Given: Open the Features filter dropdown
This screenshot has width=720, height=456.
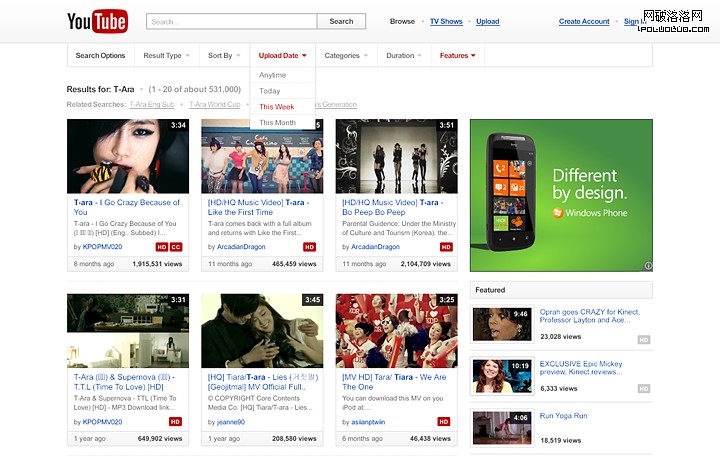Looking at the screenshot, I should click(x=458, y=56).
